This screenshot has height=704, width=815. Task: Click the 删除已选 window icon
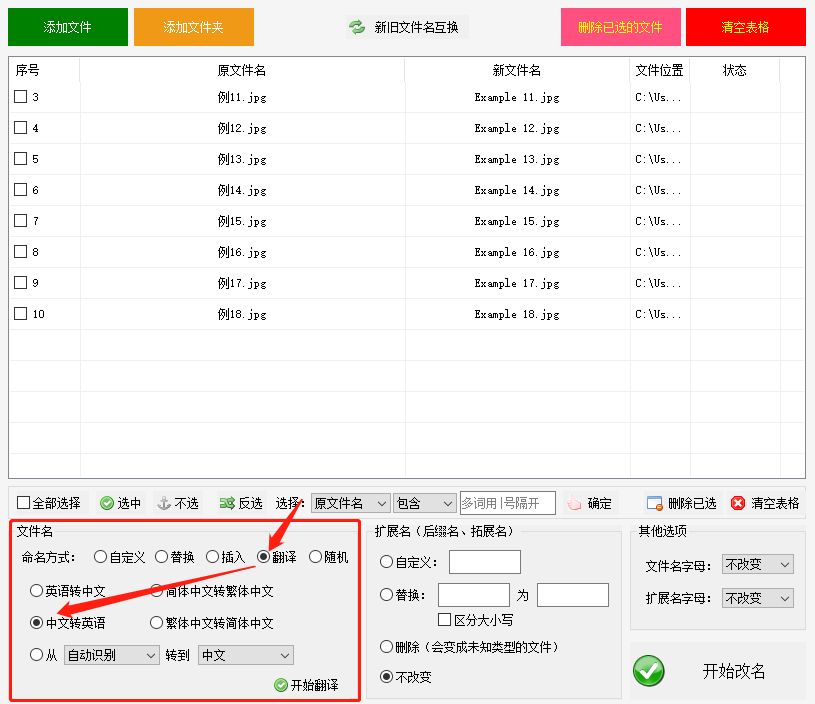(654, 503)
